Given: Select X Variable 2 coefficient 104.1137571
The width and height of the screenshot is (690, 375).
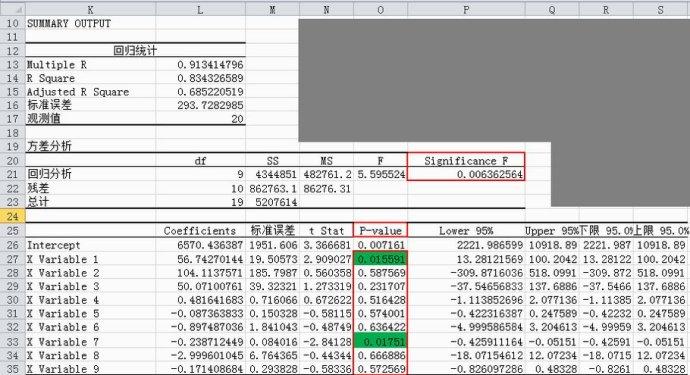Looking at the screenshot, I should click(x=201, y=273).
